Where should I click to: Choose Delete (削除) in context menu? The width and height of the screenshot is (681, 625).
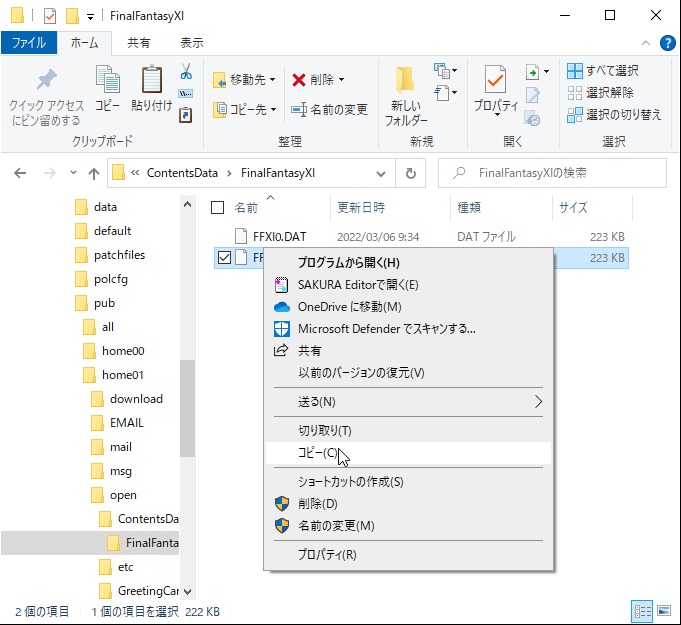click(408, 504)
